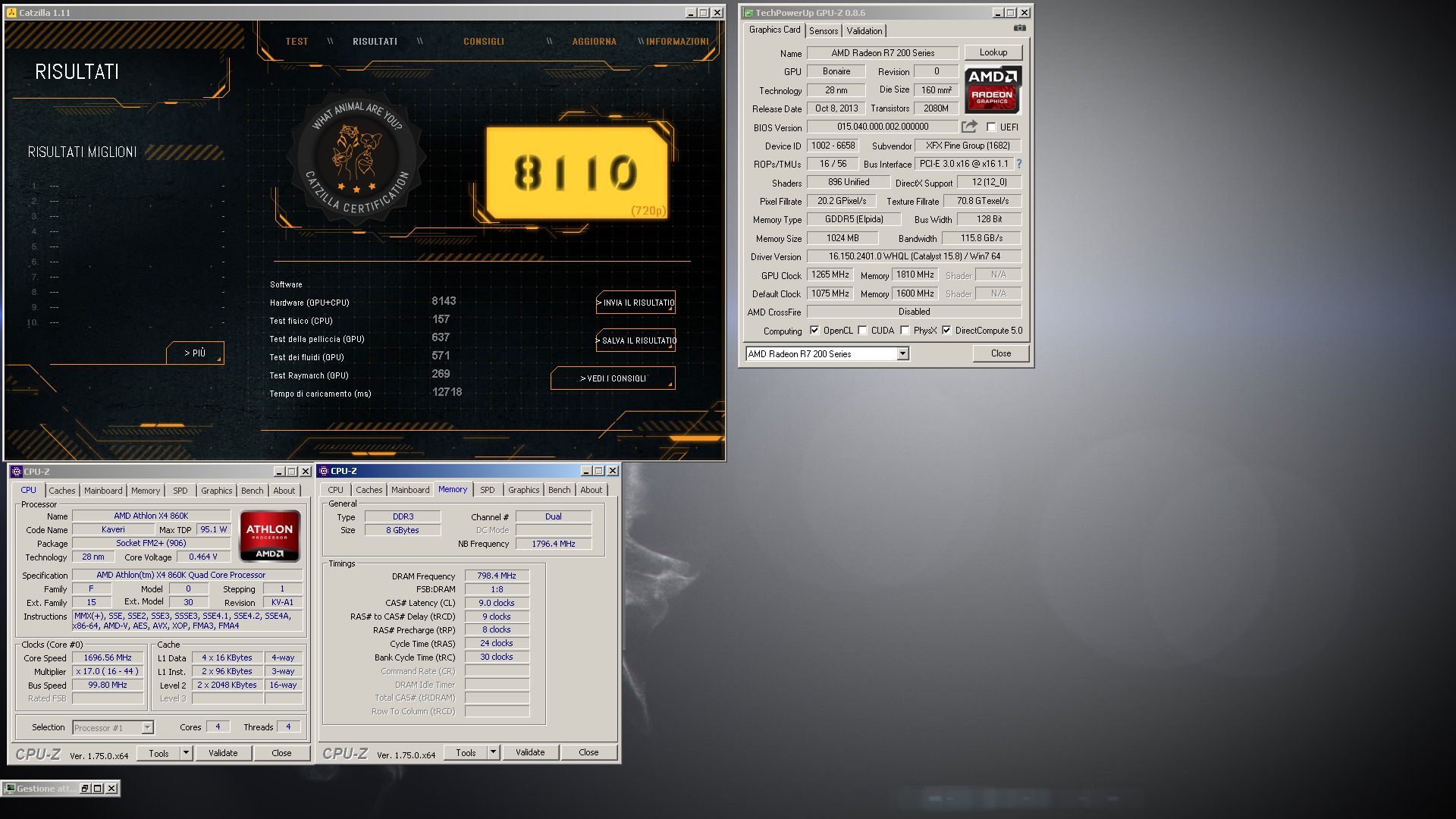Open Graphics tab in right CPU-Z window

click(x=524, y=490)
